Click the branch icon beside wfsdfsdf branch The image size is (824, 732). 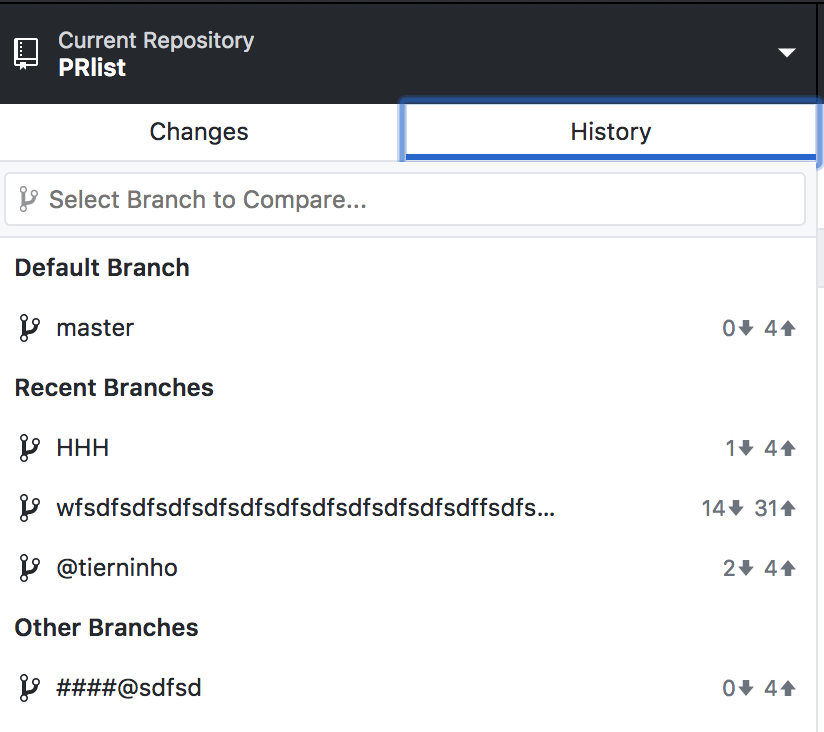(x=29, y=508)
